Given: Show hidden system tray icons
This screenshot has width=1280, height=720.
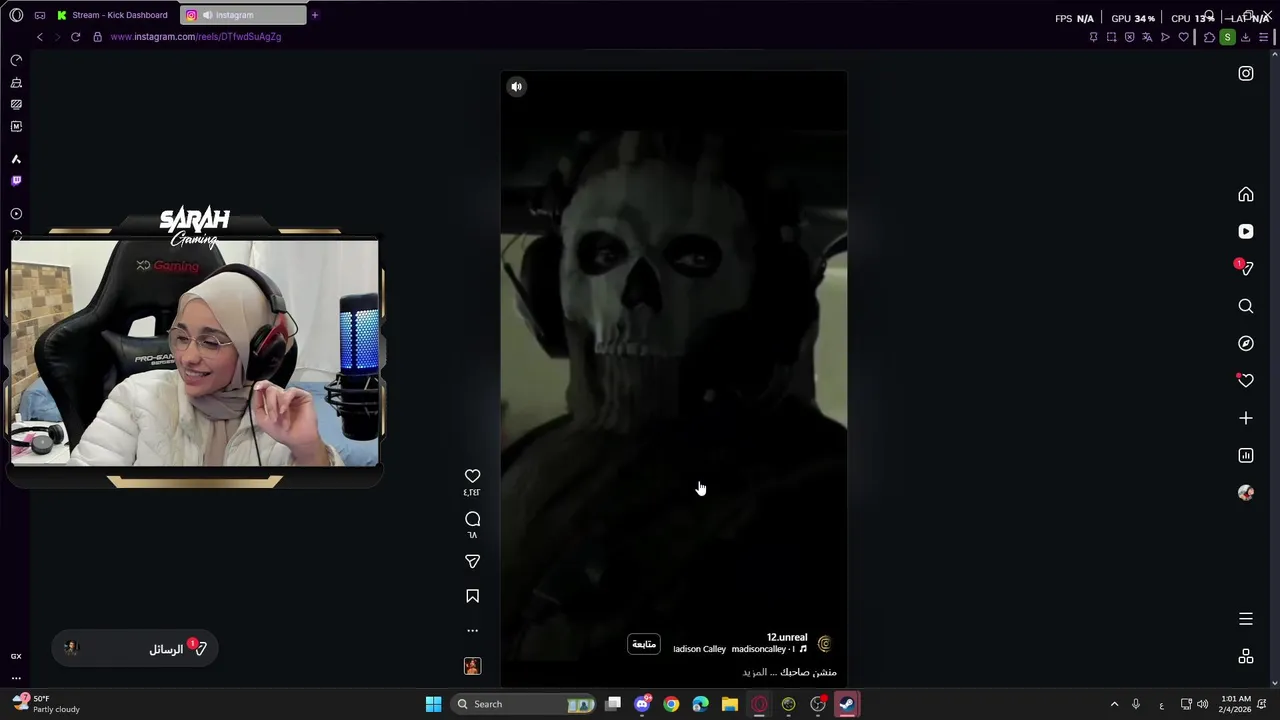Looking at the screenshot, I should click(1114, 704).
